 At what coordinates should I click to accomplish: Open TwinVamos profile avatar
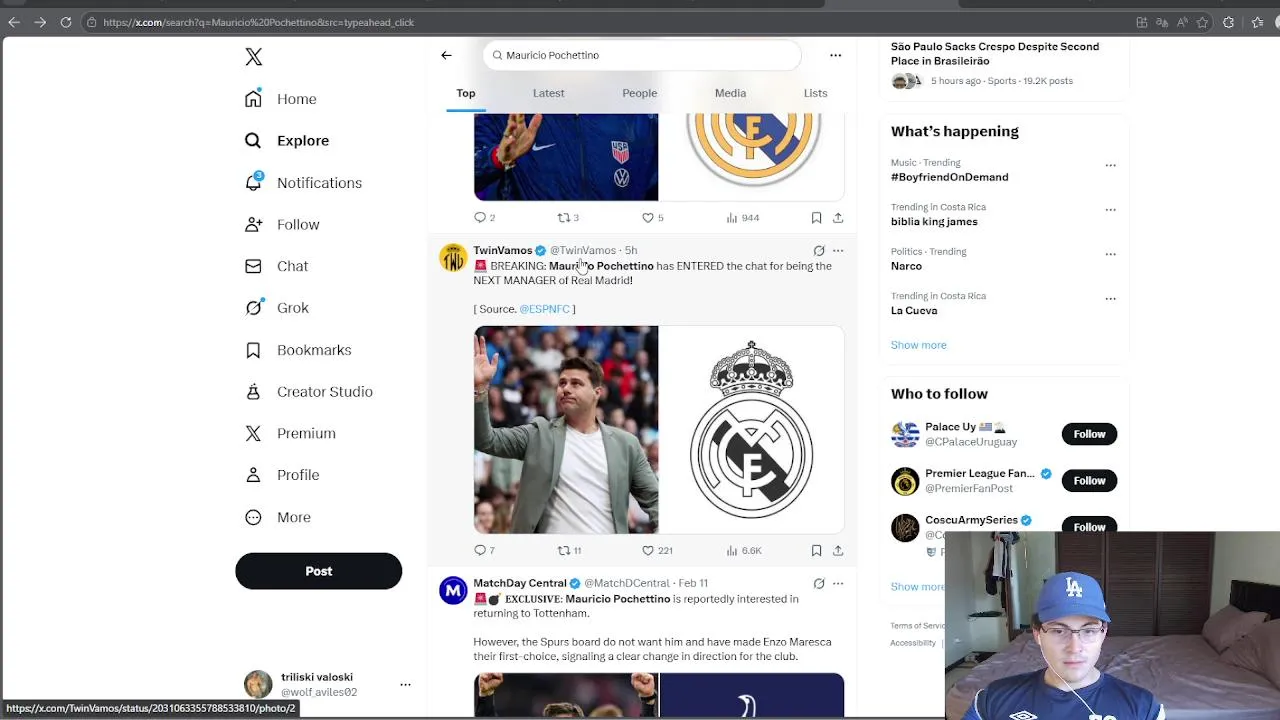[453, 258]
